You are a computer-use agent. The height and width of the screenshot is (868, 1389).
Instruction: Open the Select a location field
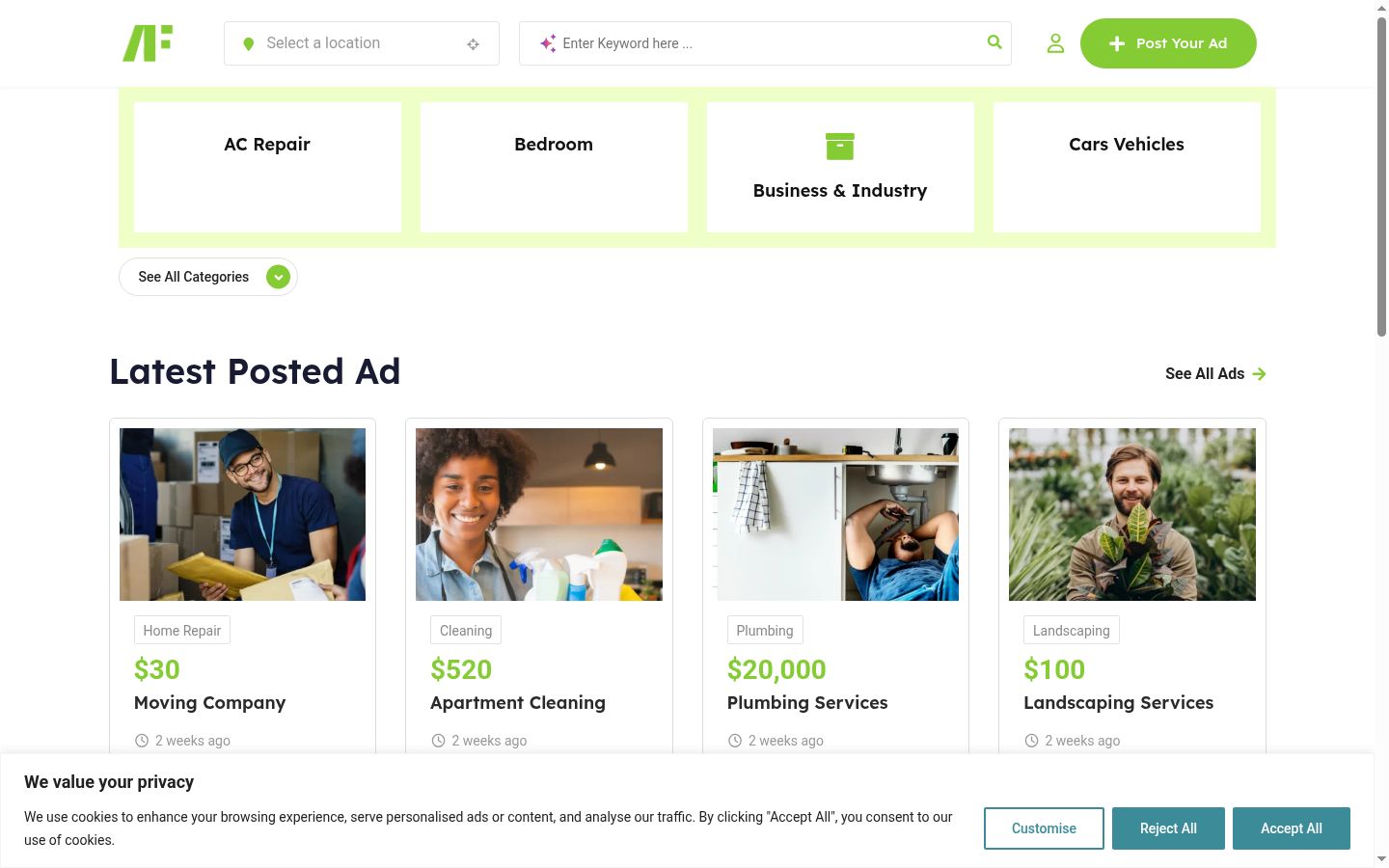[x=362, y=43]
